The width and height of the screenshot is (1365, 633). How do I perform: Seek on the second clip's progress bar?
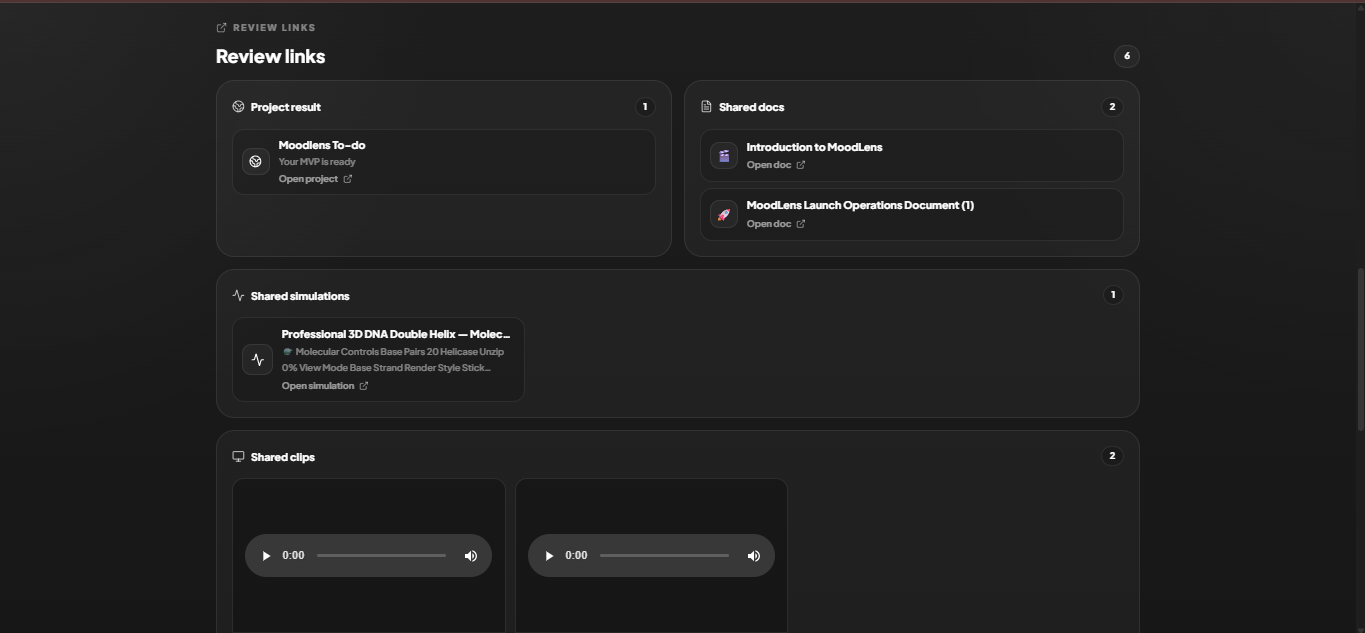pyautogui.click(x=665, y=555)
